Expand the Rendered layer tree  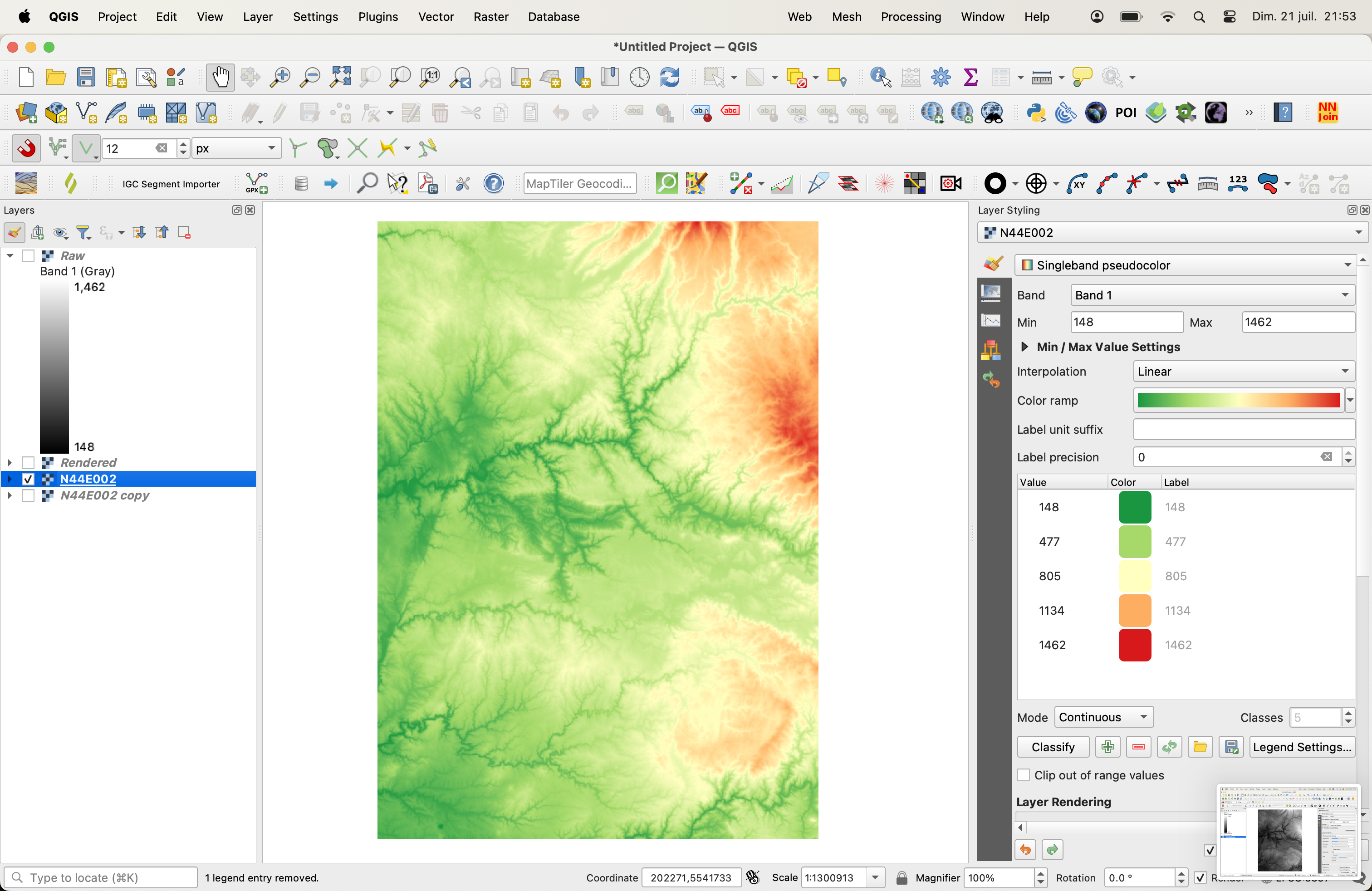pos(10,463)
